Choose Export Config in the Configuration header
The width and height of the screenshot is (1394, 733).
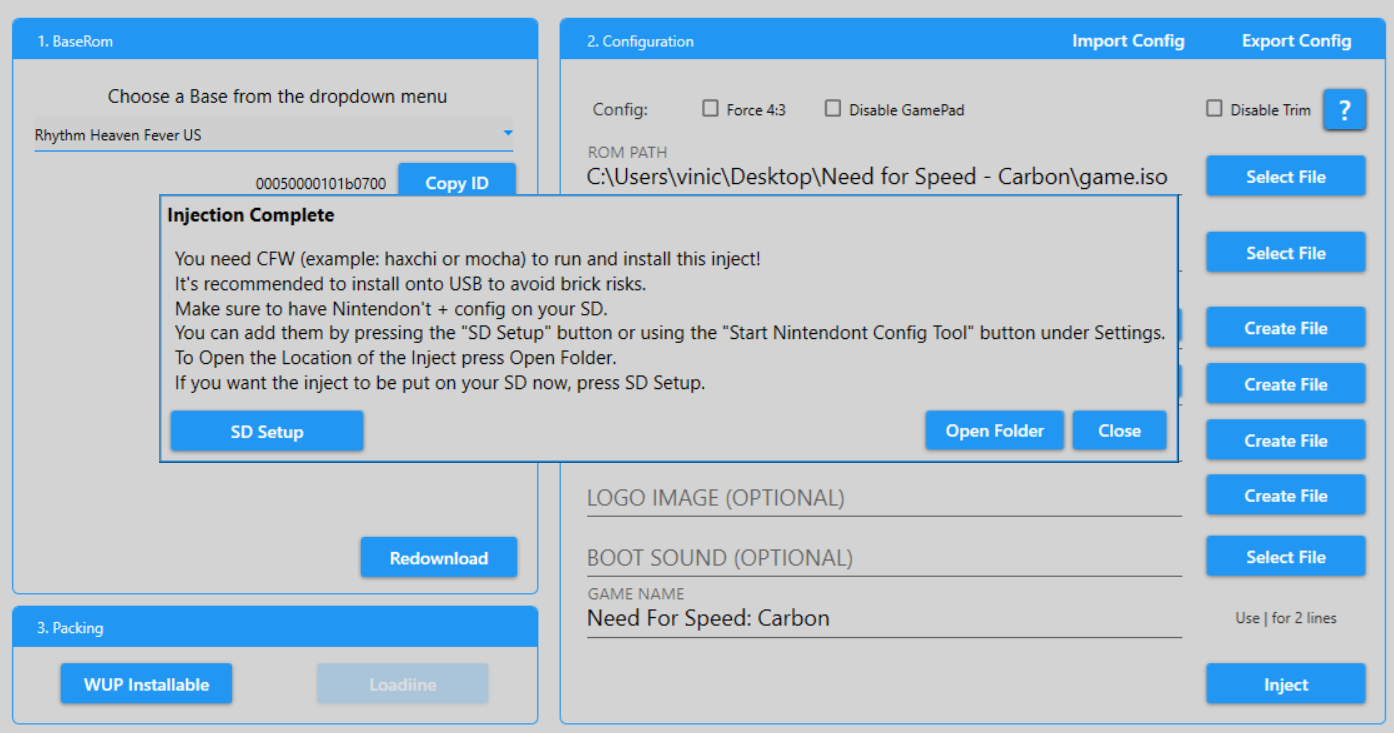pyautogui.click(x=1296, y=41)
